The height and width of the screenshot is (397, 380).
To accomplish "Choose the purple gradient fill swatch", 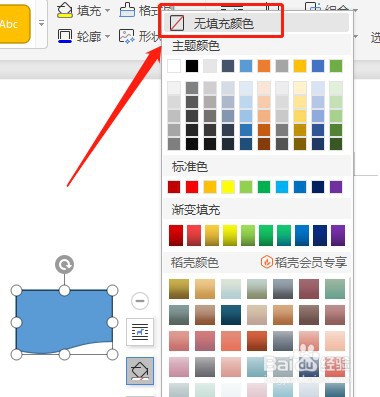I will coord(338,235).
